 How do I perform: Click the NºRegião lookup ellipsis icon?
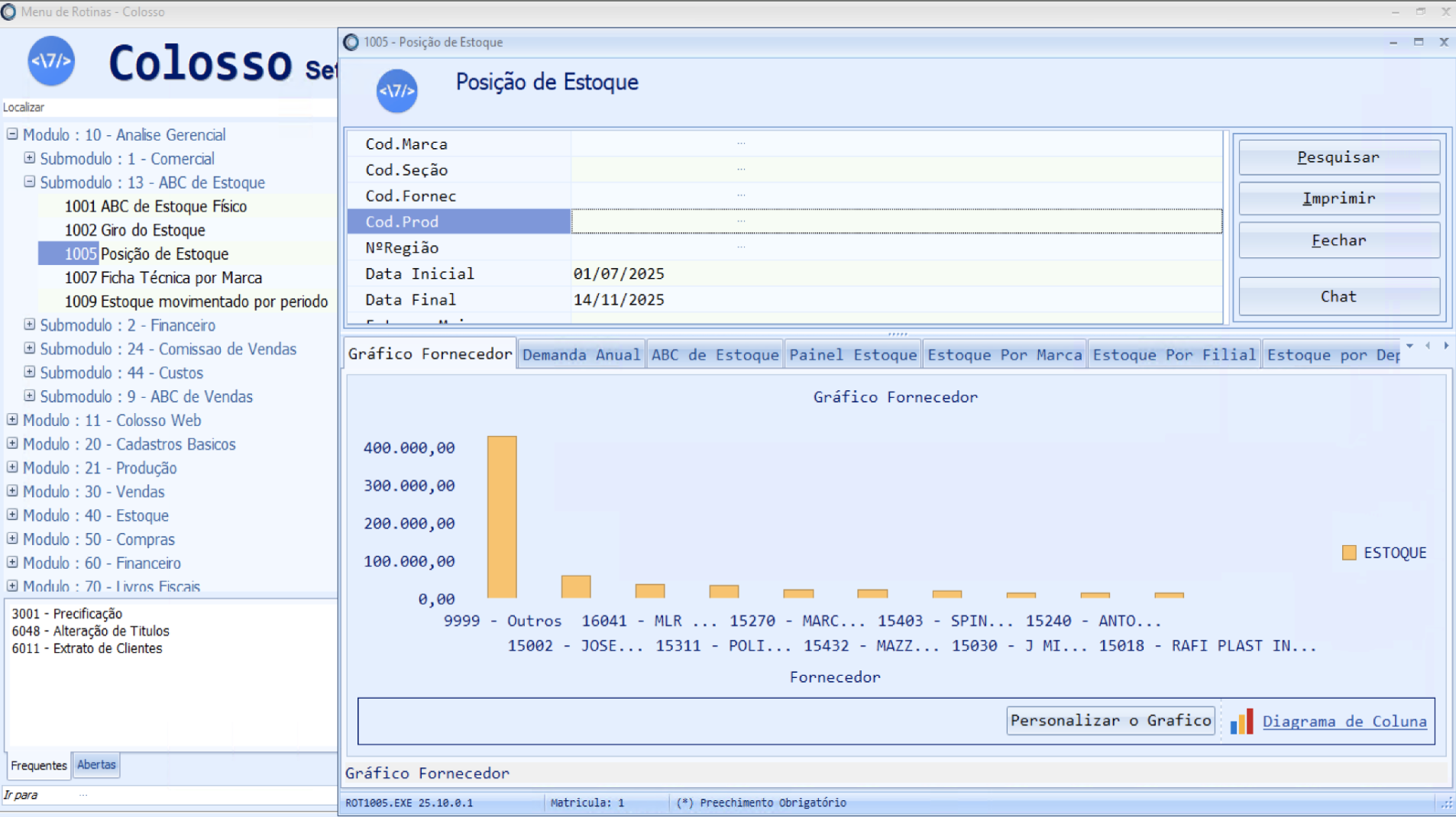[x=741, y=247]
